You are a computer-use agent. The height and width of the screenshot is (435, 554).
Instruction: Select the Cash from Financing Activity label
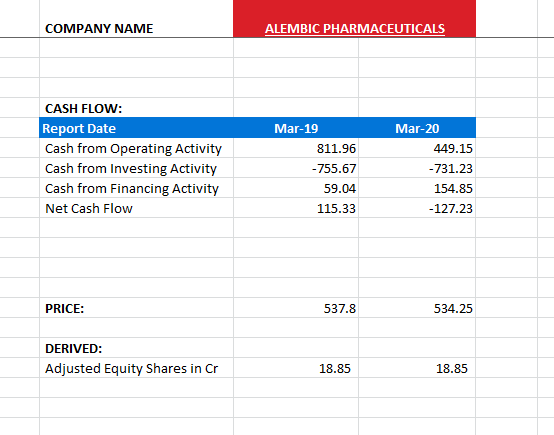pos(136,188)
